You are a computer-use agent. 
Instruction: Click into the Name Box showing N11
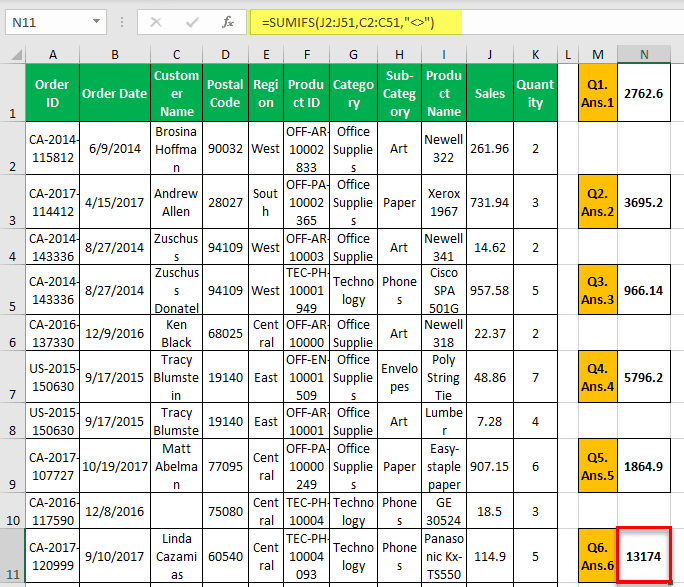[x=48, y=22]
